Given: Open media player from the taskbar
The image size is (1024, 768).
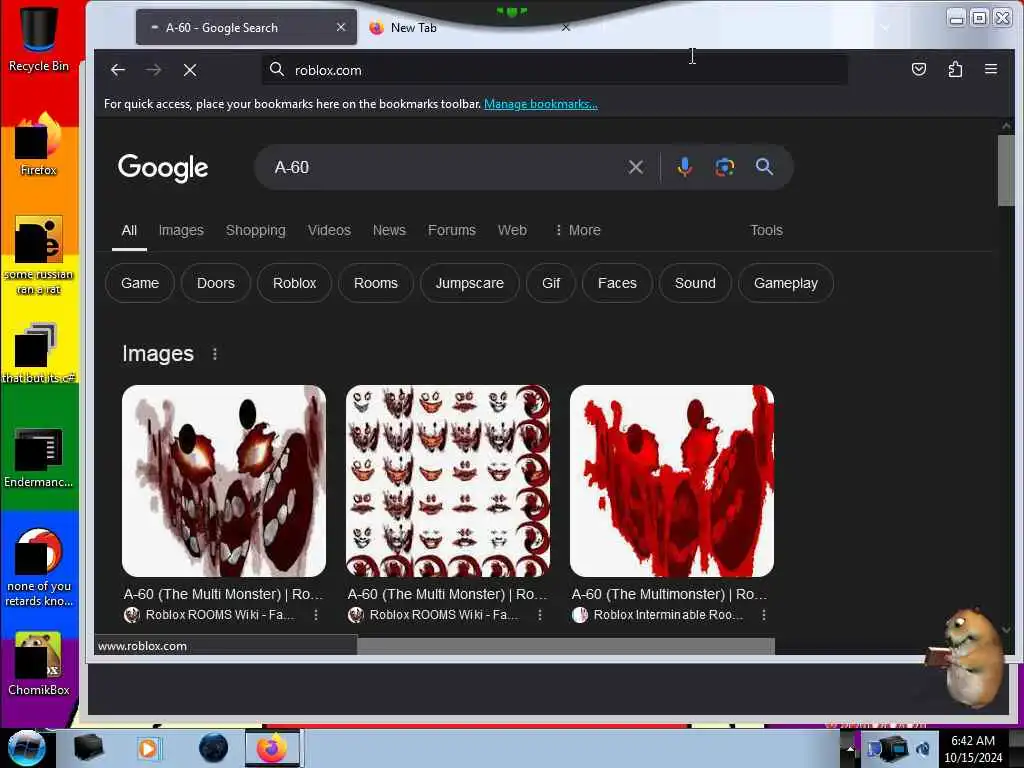Looking at the screenshot, I should click(x=148, y=748).
